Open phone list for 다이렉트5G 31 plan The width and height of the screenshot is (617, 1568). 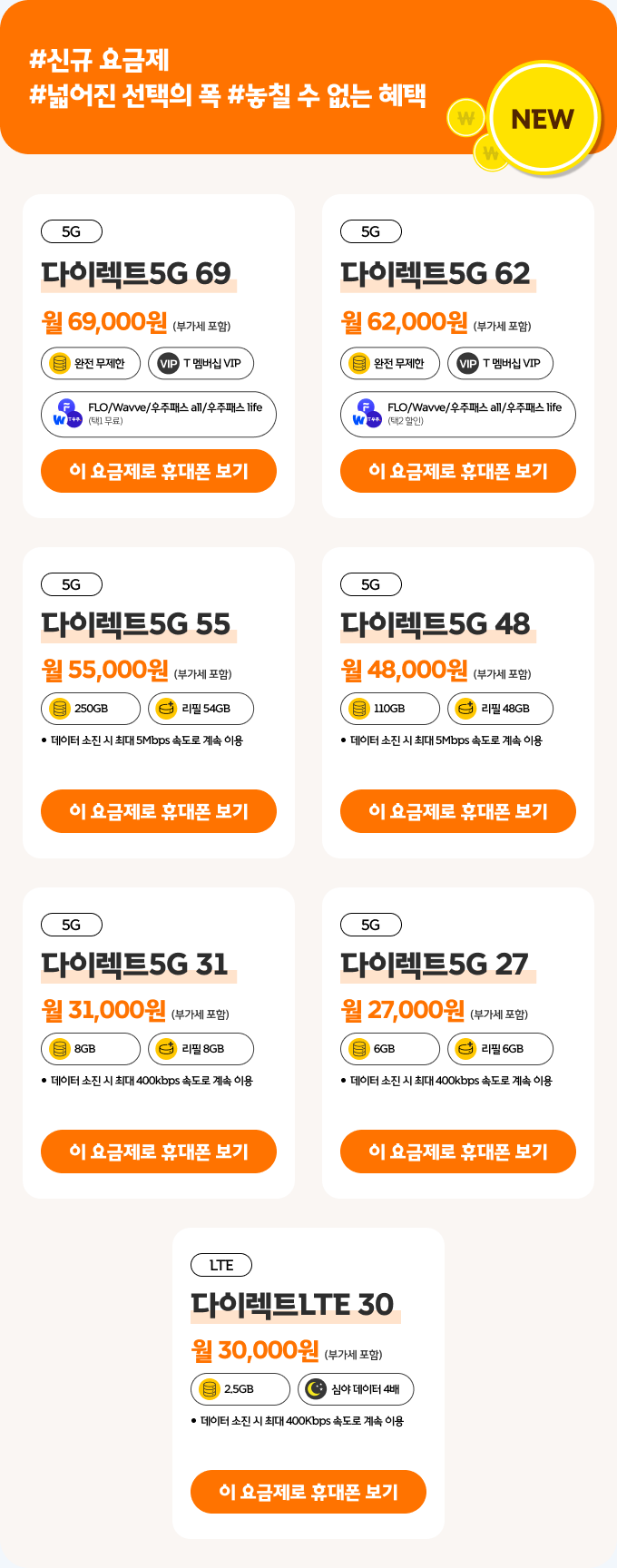159,1151
